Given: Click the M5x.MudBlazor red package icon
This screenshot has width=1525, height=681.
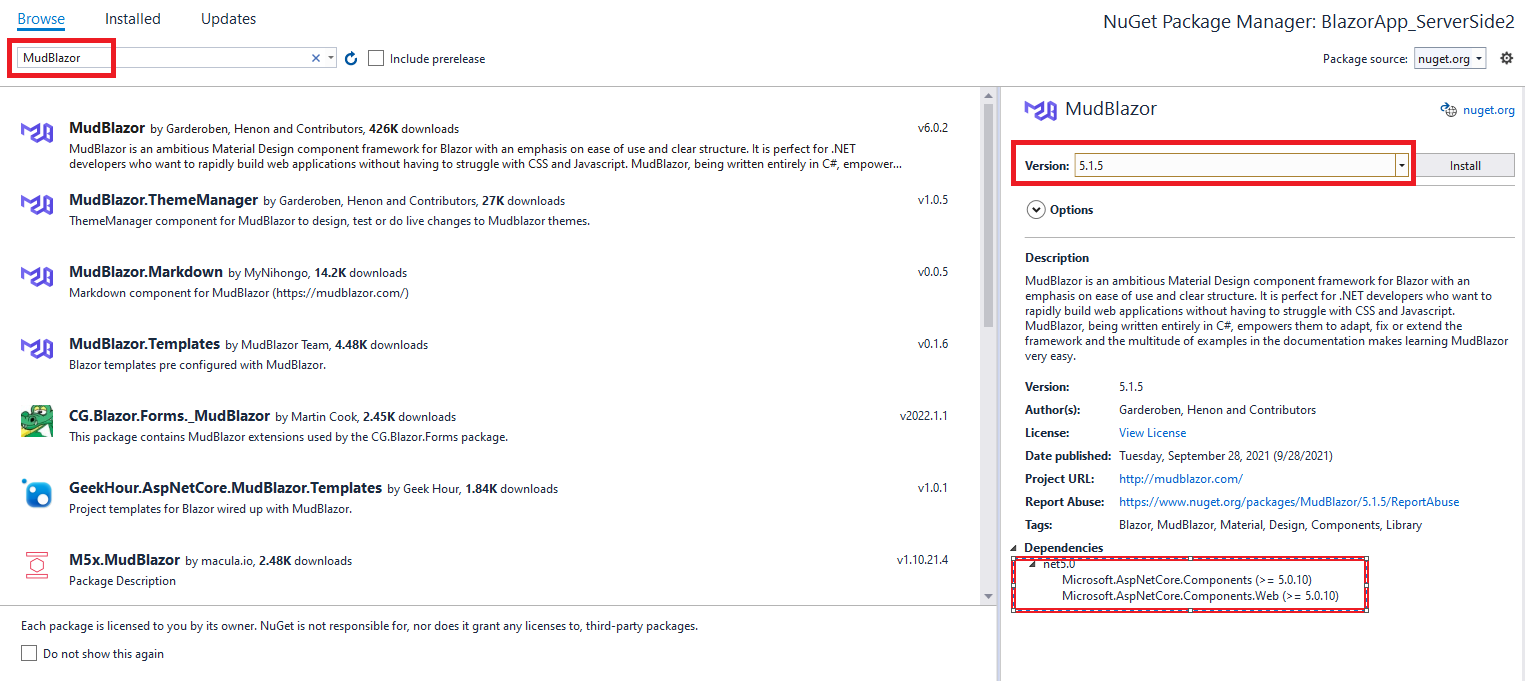Looking at the screenshot, I should click(x=37, y=565).
